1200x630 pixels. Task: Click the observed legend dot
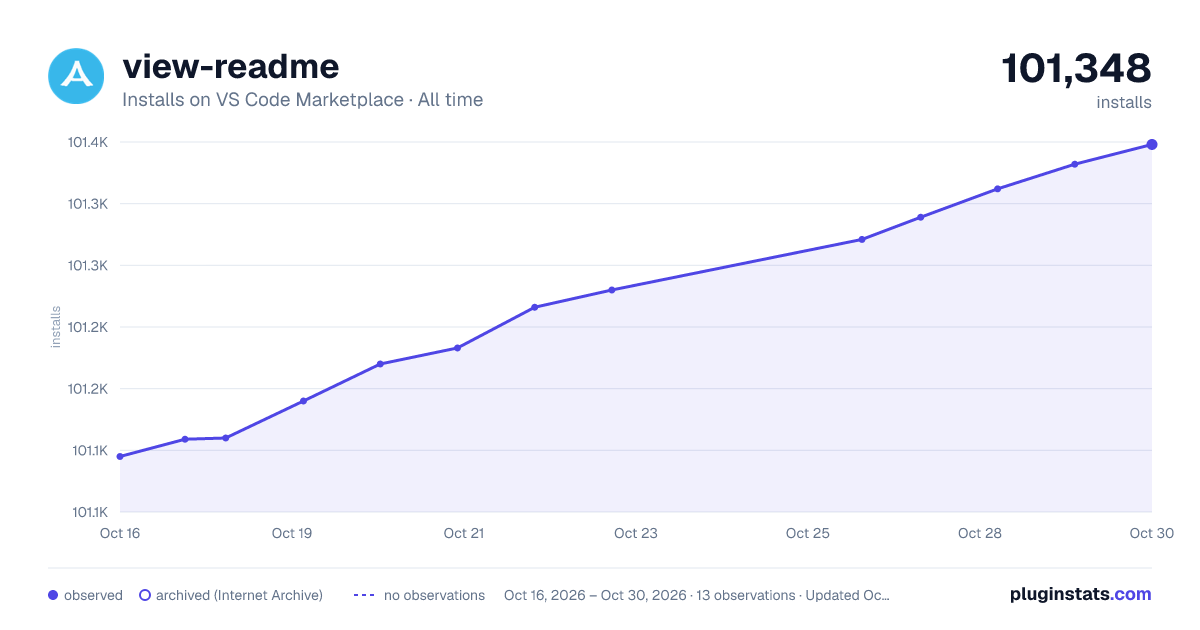click(x=53, y=595)
